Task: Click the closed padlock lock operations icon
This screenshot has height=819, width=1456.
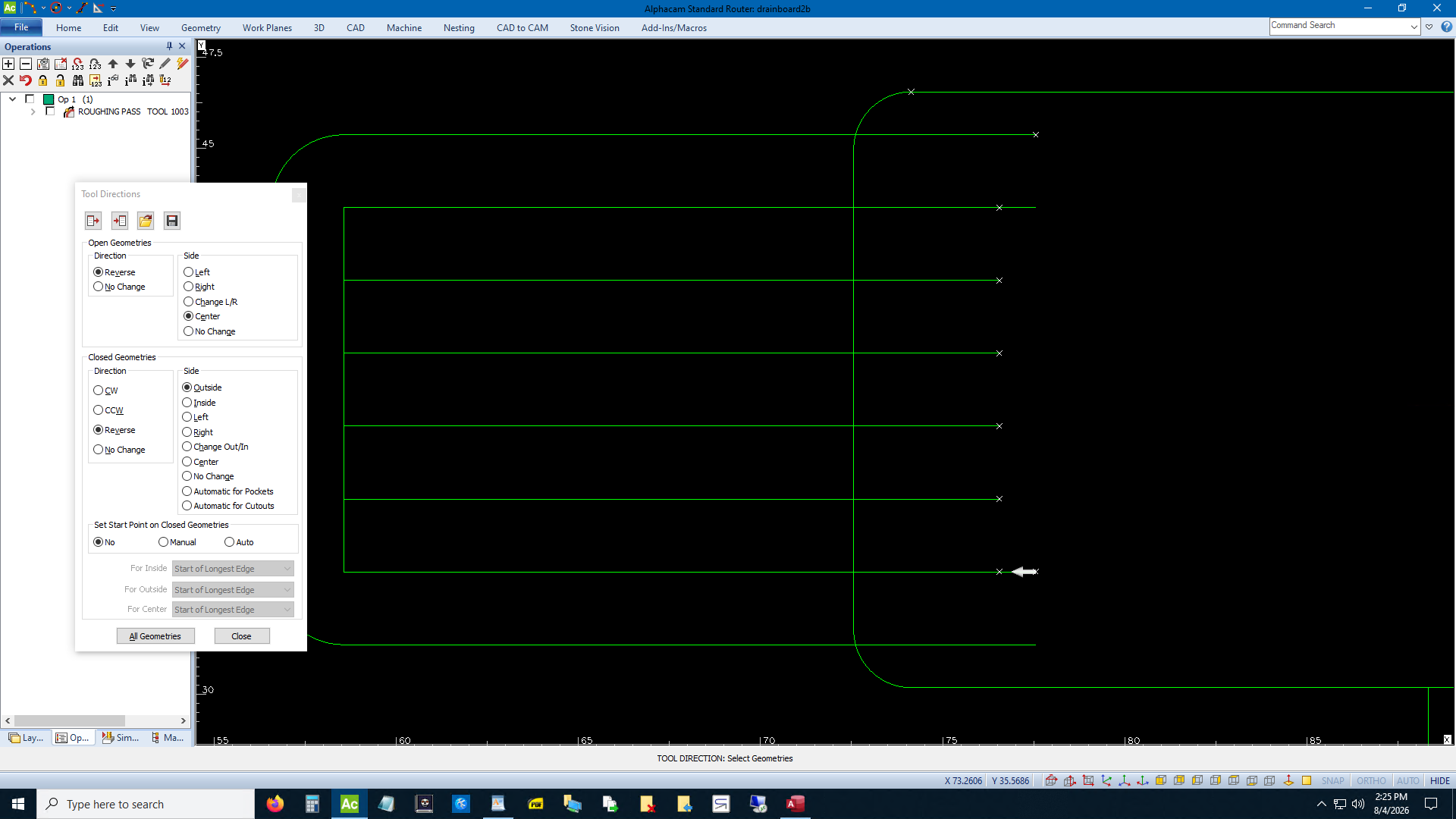Action: 43,80
